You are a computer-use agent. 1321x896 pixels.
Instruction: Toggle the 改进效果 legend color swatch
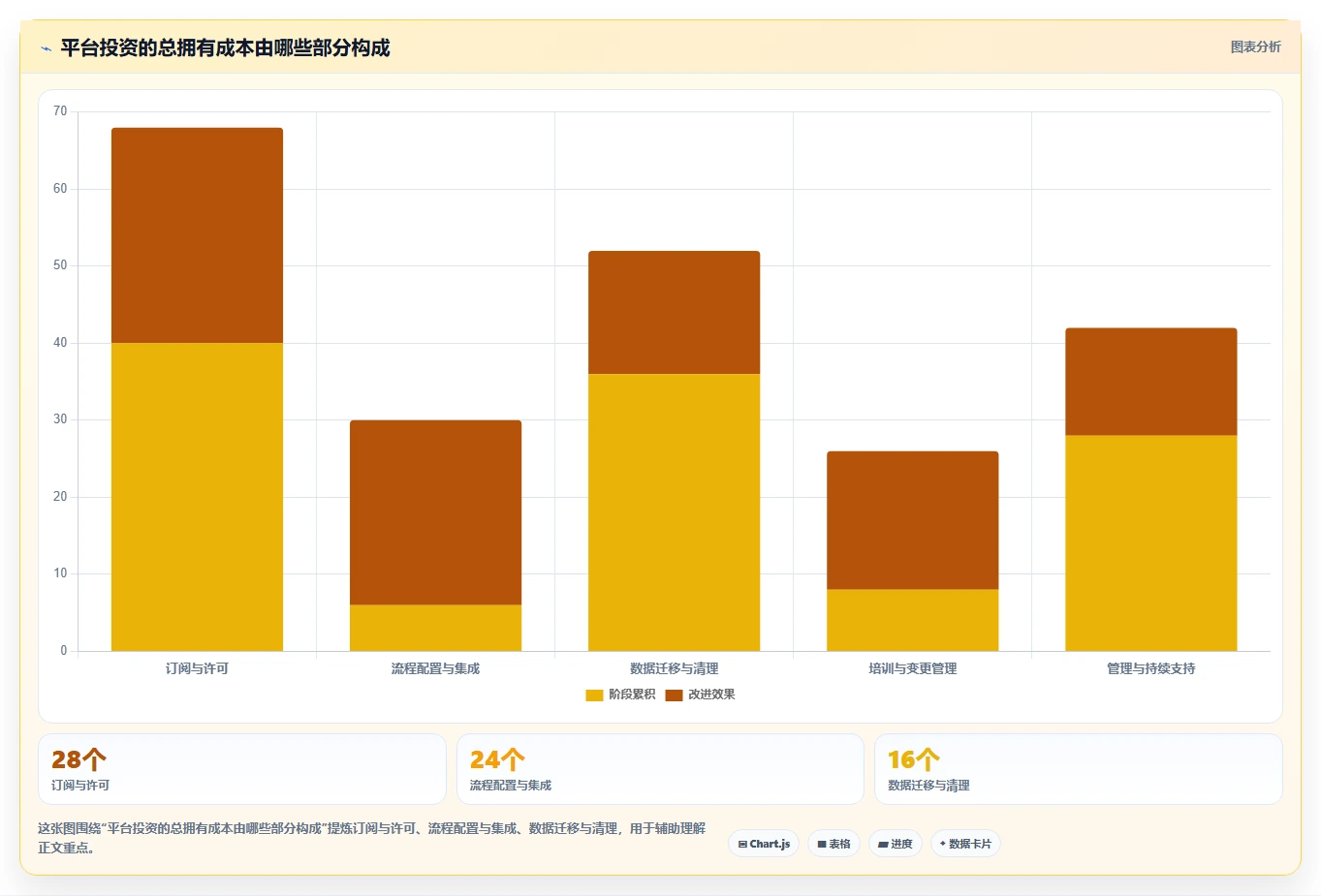pyautogui.click(x=674, y=695)
